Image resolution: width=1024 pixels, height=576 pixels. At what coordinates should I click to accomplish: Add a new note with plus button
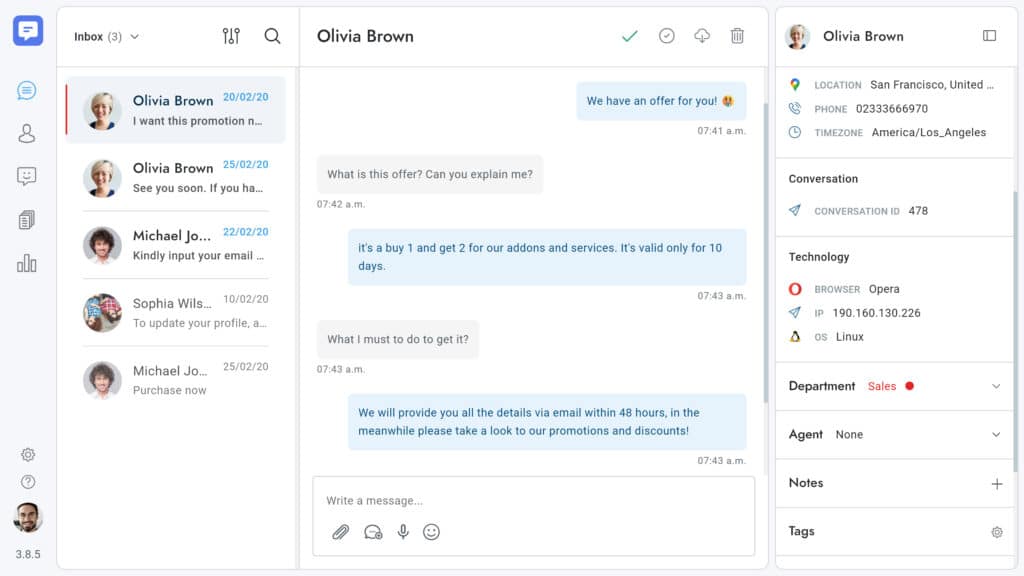click(996, 484)
